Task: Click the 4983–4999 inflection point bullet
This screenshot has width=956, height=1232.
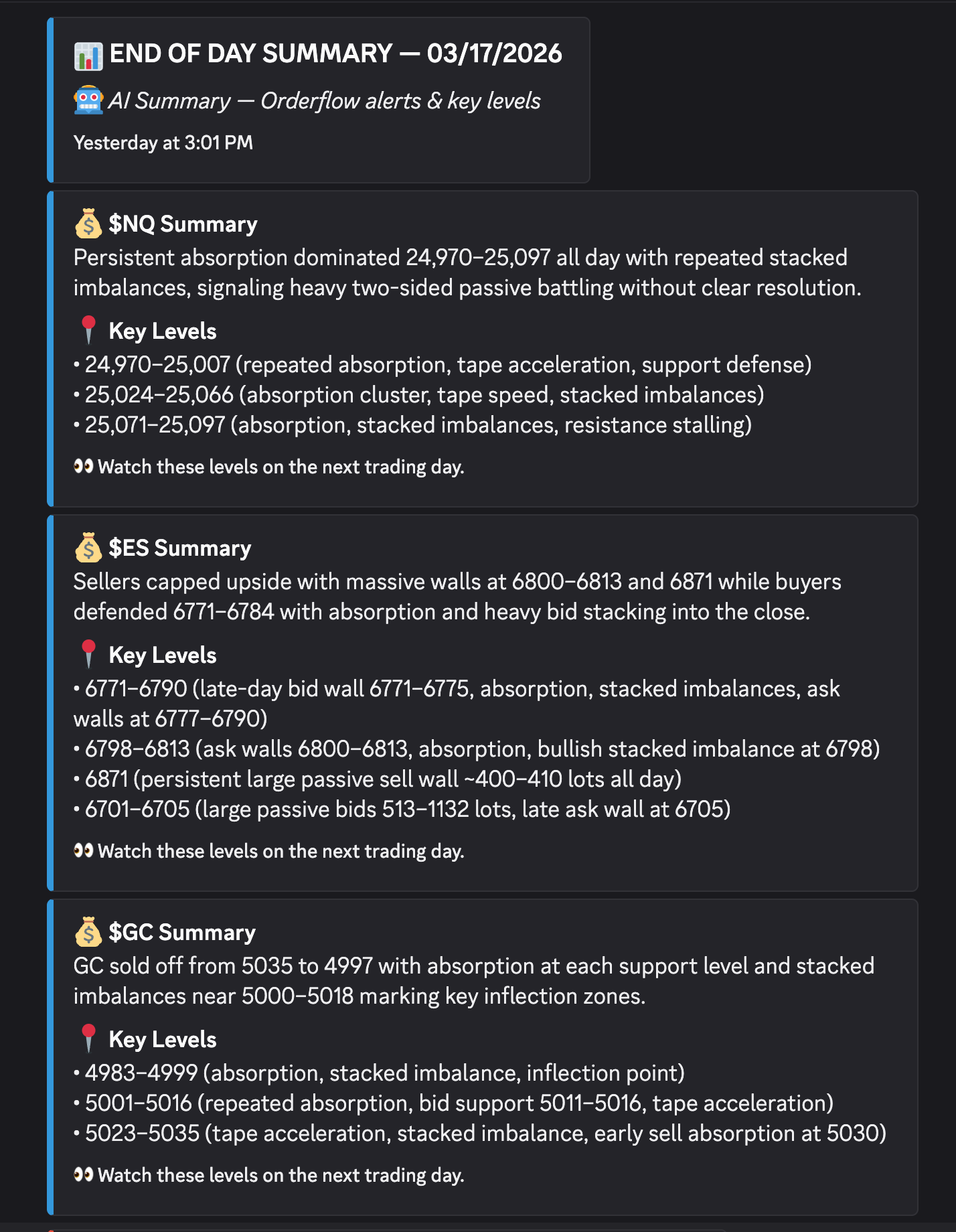Action: pyautogui.click(x=379, y=1073)
